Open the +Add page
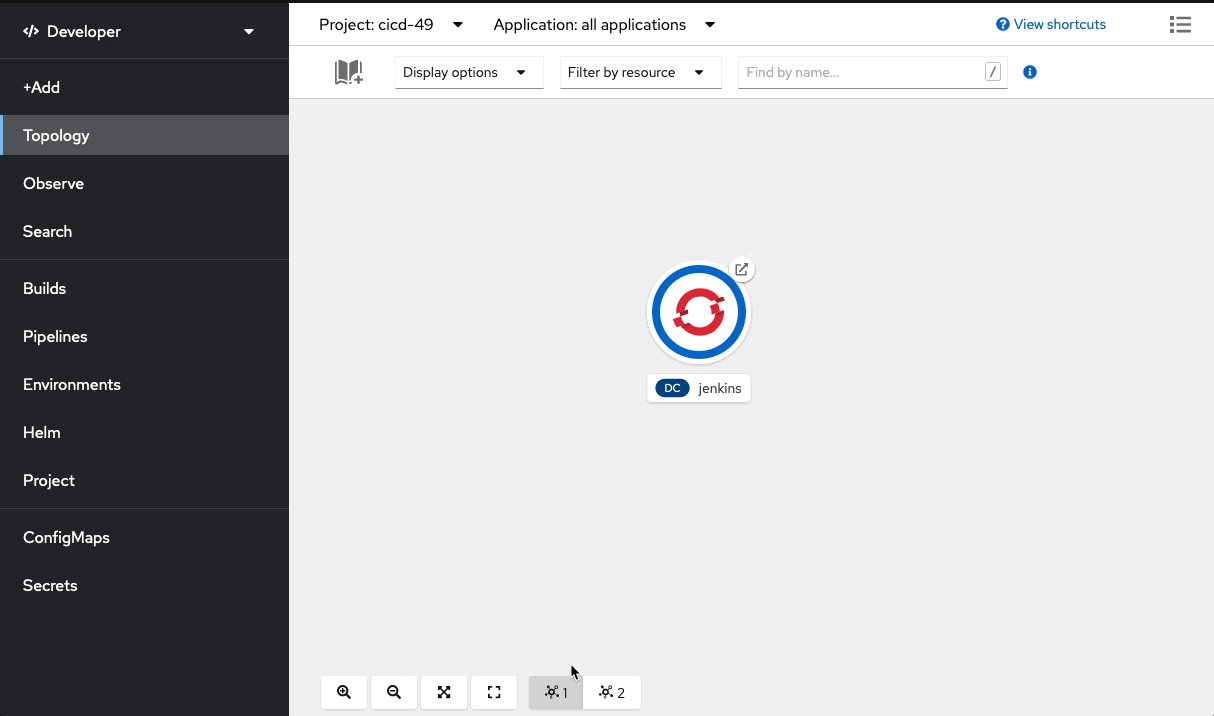Image resolution: width=1214 pixels, height=716 pixels. pos(144,87)
